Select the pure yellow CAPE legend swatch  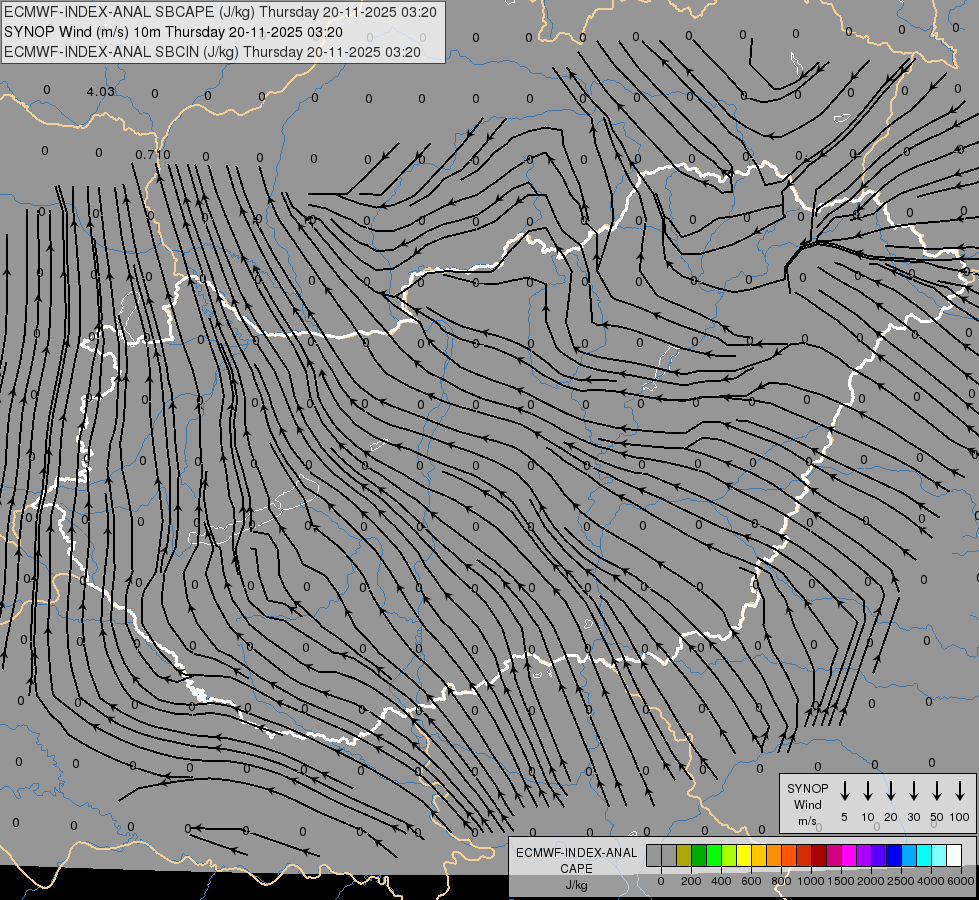click(x=744, y=855)
